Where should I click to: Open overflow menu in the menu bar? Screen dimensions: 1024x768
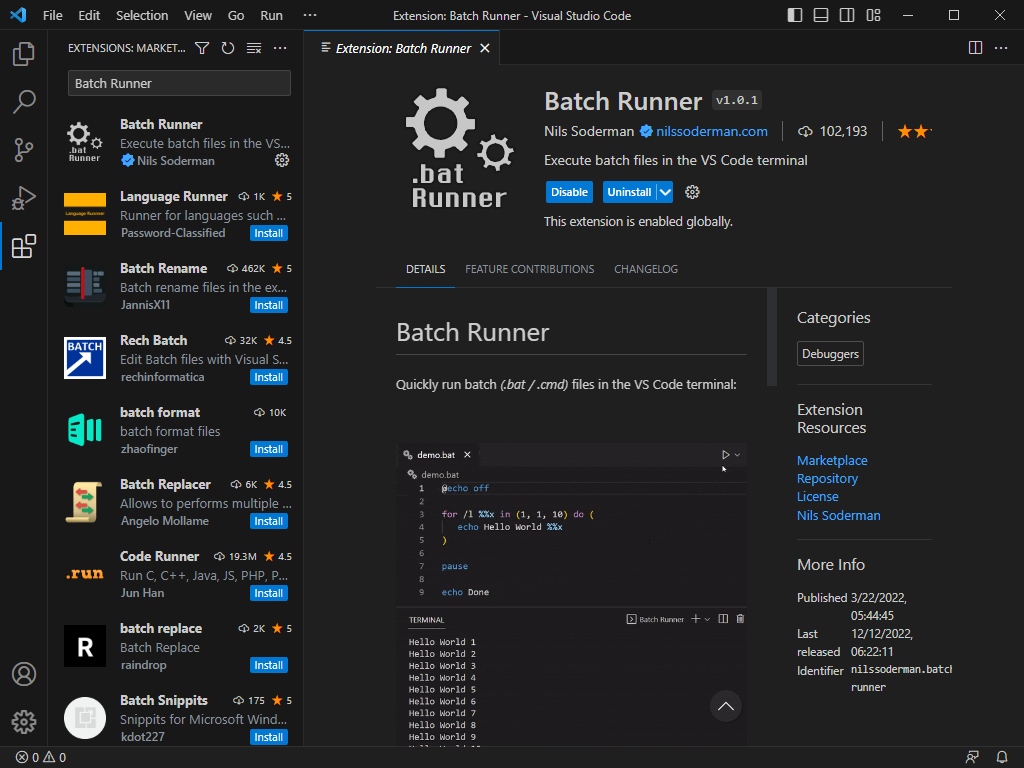(310, 15)
